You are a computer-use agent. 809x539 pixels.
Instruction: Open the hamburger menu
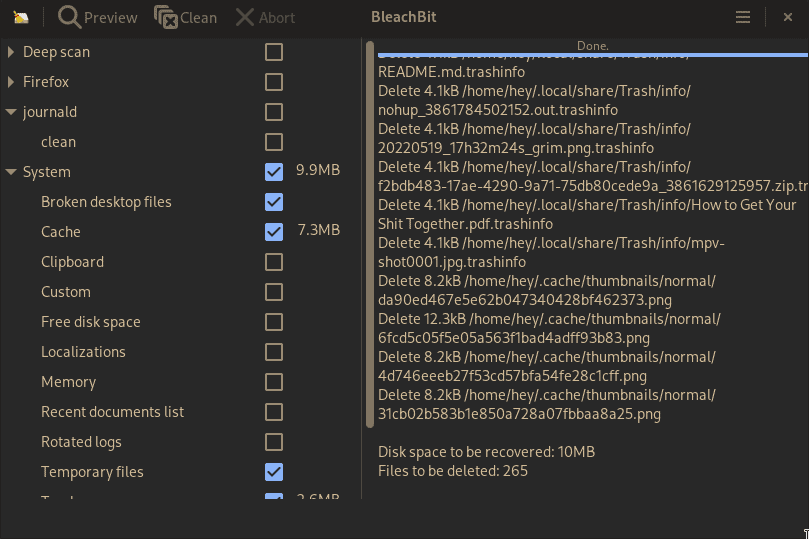pyautogui.click(x=742, y=17)
